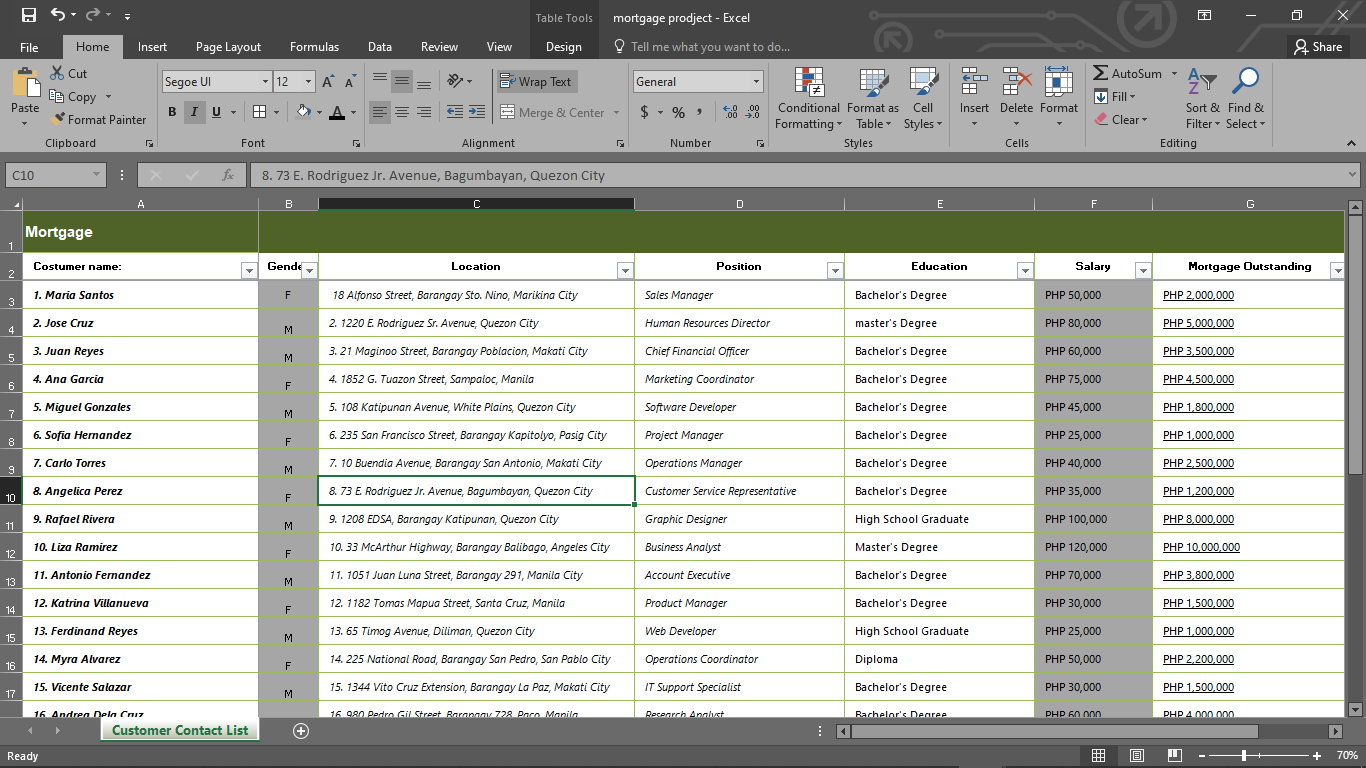This screenshot has width=1366, height=768.
Task: Open the font name Segoe UI dropdown
Action: [x=265, y=82]
